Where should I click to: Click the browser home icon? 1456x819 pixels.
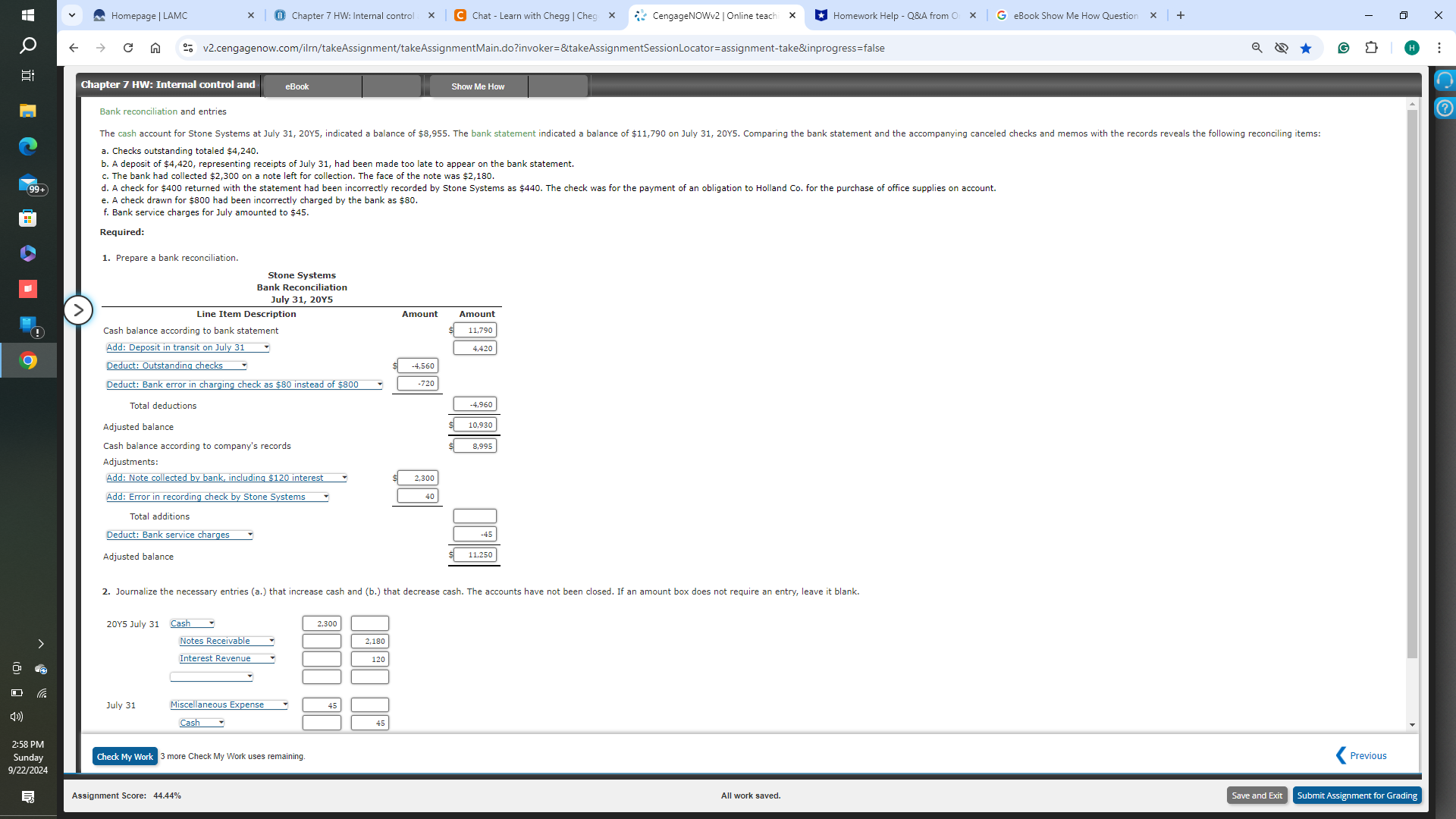[155, 48]
